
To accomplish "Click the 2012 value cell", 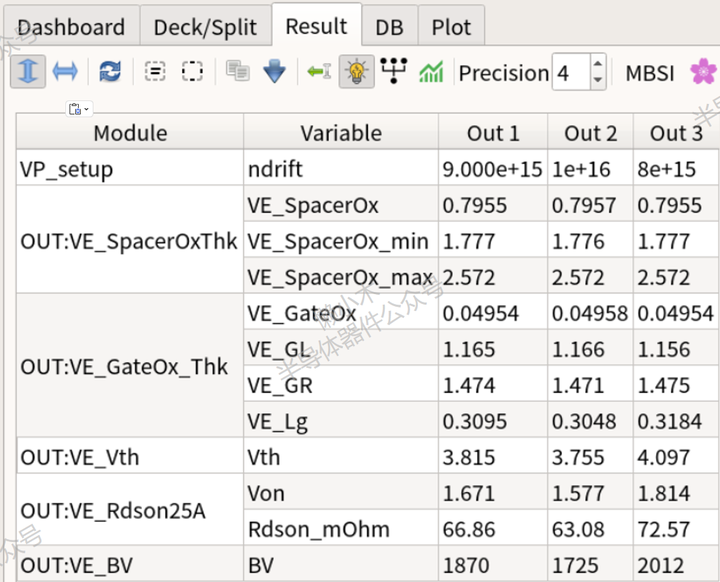I will tap(676, 564).
